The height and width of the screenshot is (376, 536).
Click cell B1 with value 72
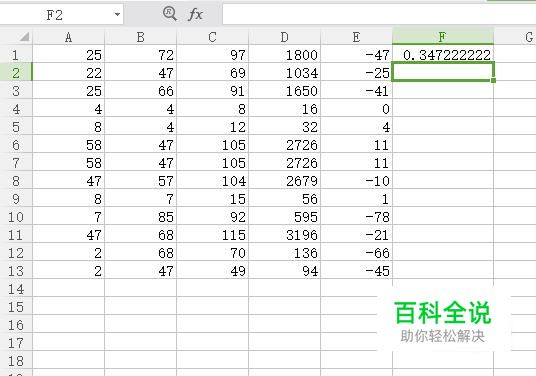pyautogui.click(x=140, y=55)
